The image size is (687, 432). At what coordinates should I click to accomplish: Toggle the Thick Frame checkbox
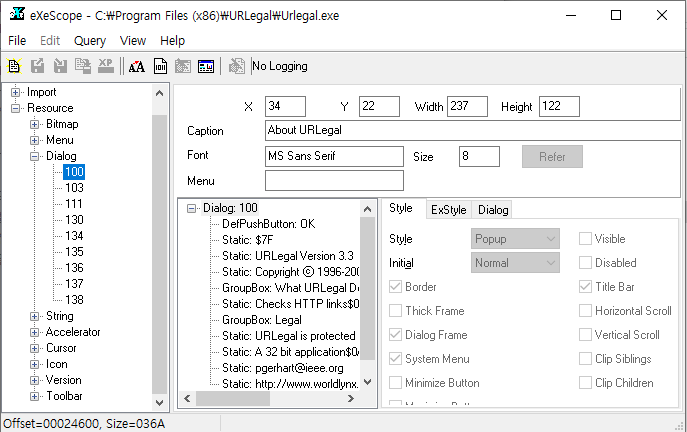[395, 311]
